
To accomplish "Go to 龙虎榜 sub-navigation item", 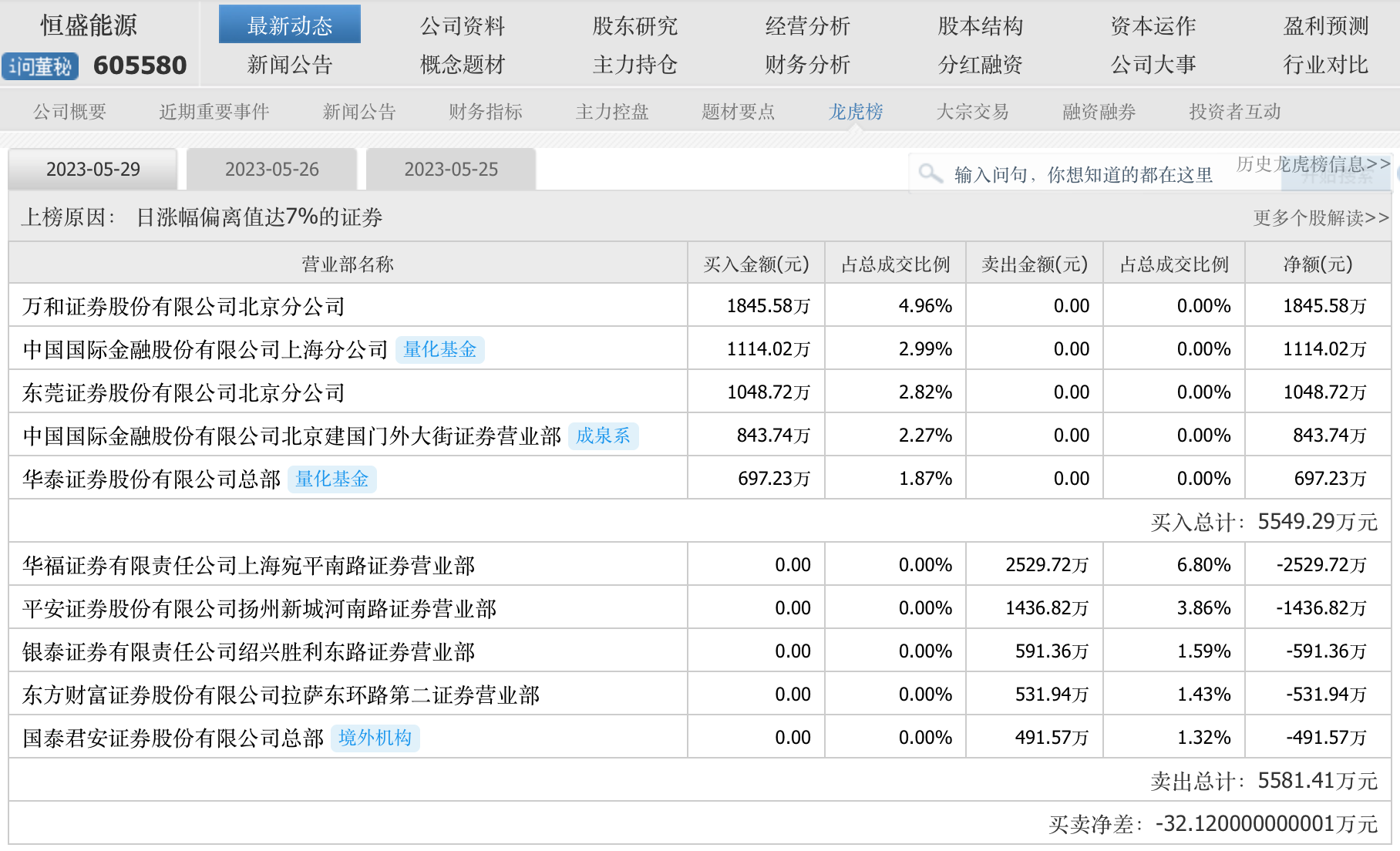I will (x=855, y=113).
